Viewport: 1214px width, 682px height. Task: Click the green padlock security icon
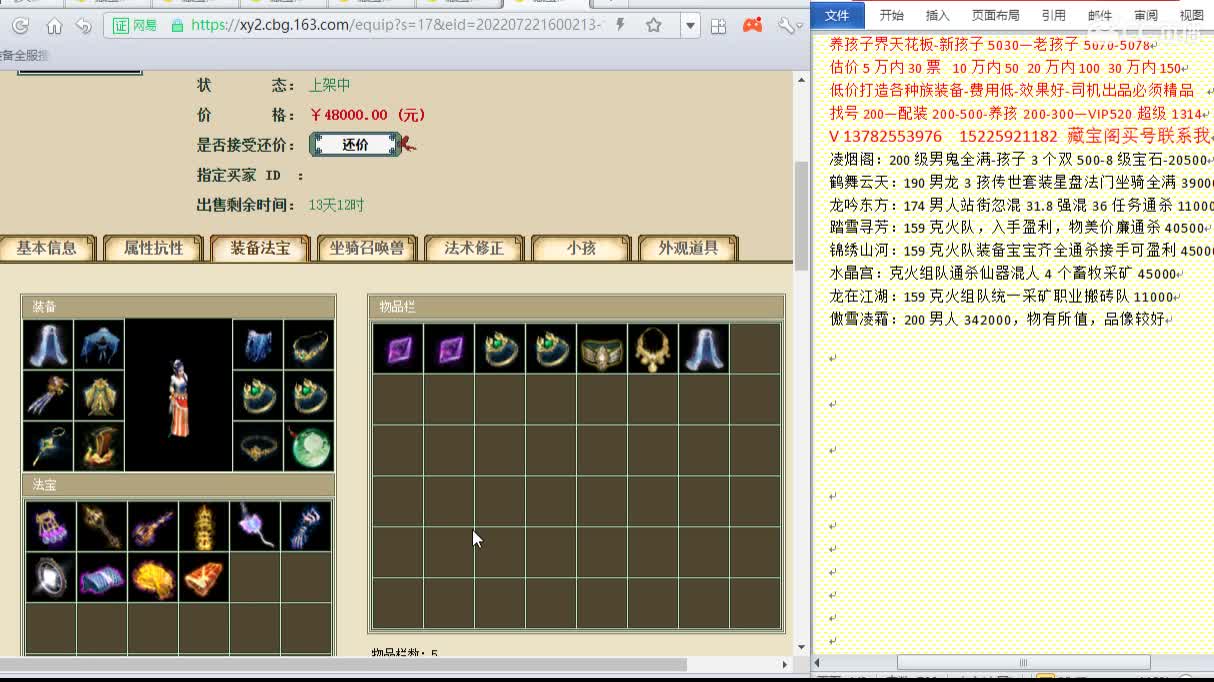tap(177, 26)
